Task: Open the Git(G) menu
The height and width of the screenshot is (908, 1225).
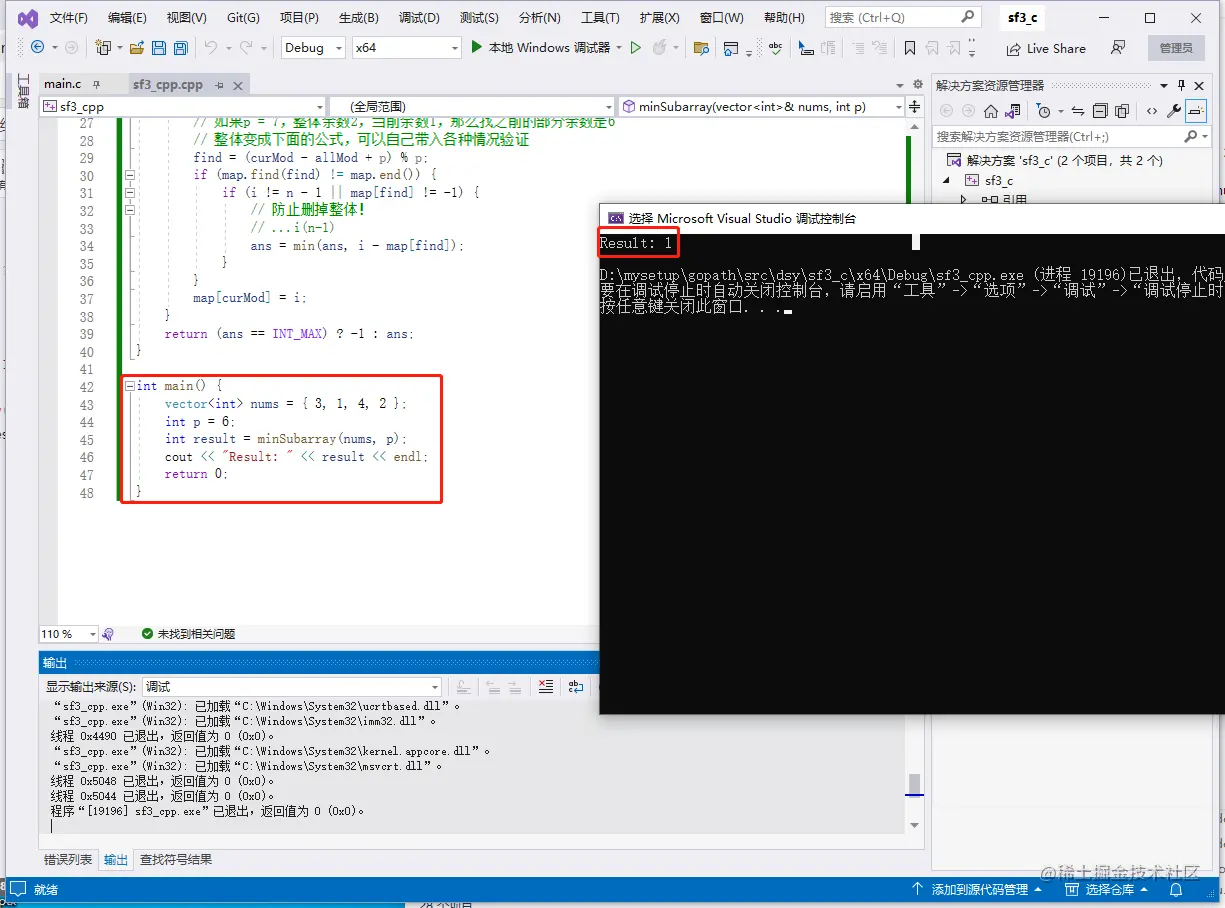Action: (243, 18)
